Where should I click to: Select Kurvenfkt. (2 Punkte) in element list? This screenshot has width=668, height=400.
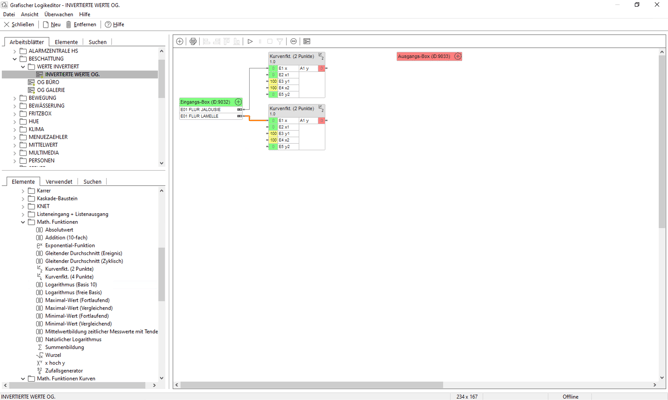[69, 269]
